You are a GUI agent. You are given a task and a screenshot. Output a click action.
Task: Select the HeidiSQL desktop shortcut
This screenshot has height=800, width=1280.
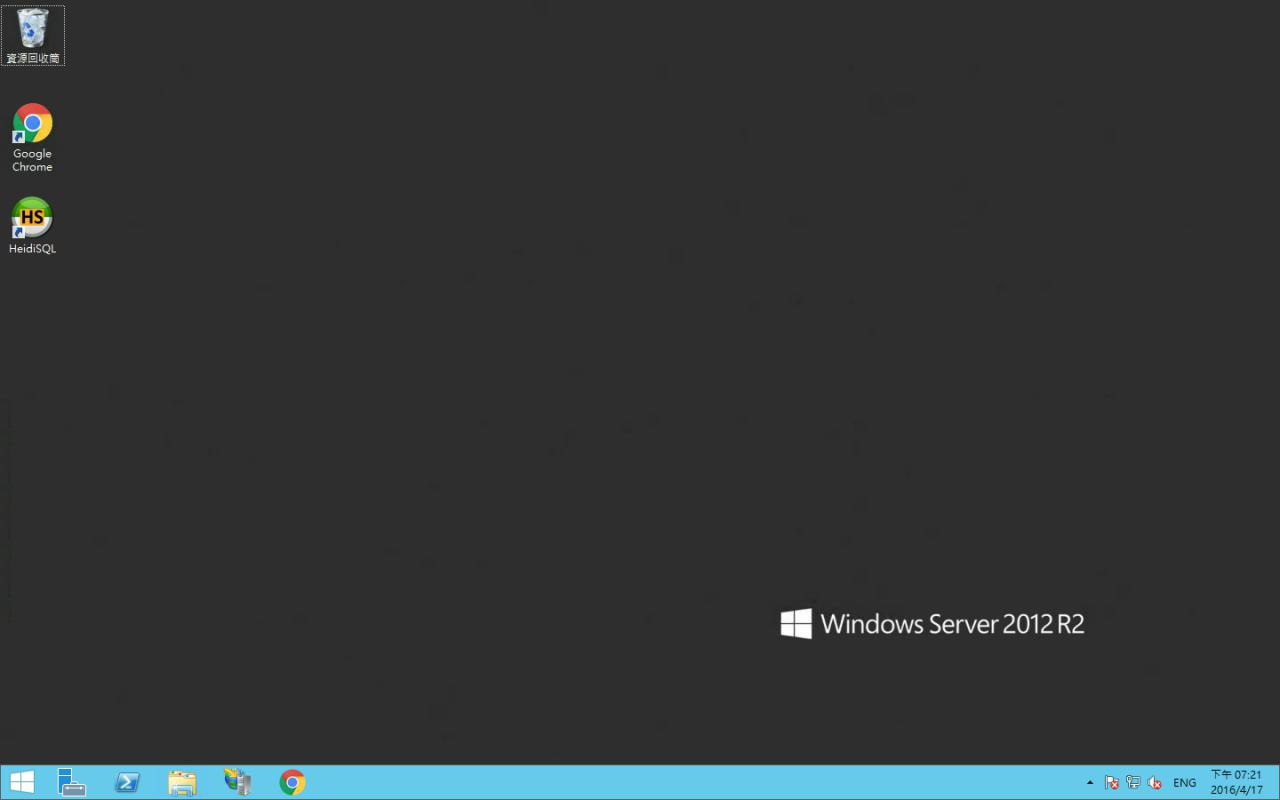tap(32, 226)
